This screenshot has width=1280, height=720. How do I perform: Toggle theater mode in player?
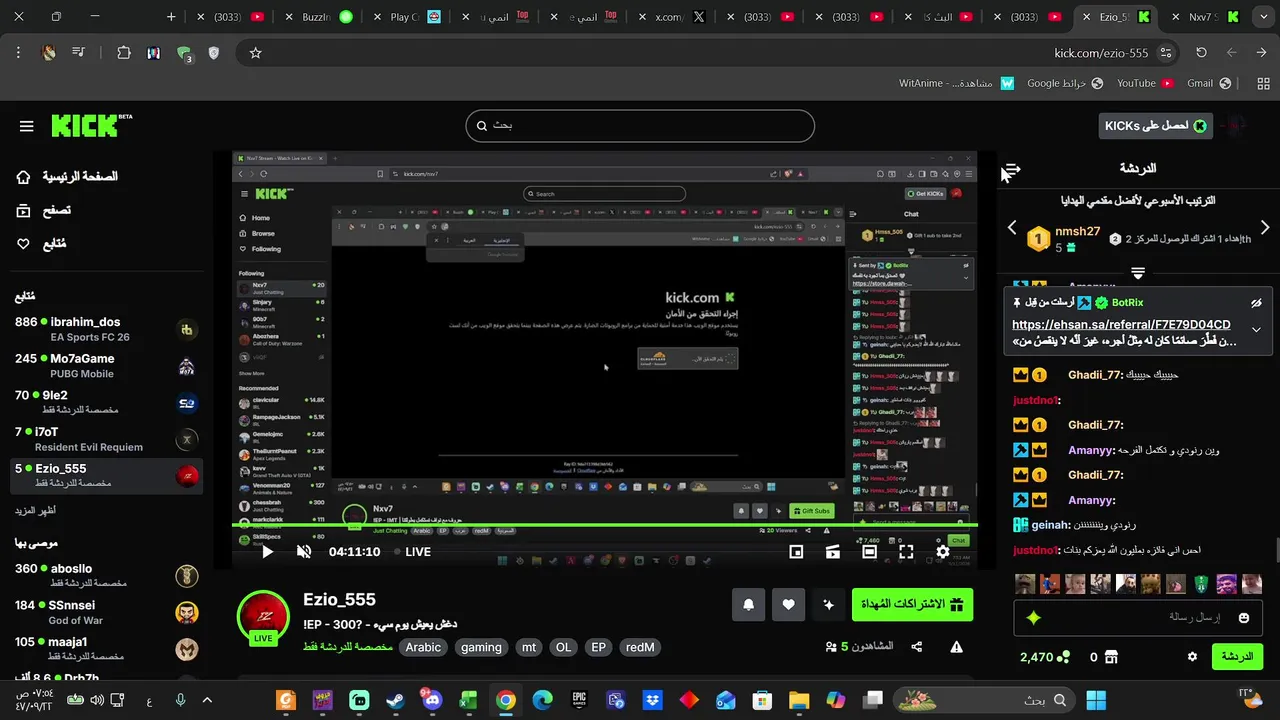tap(869, 552)
